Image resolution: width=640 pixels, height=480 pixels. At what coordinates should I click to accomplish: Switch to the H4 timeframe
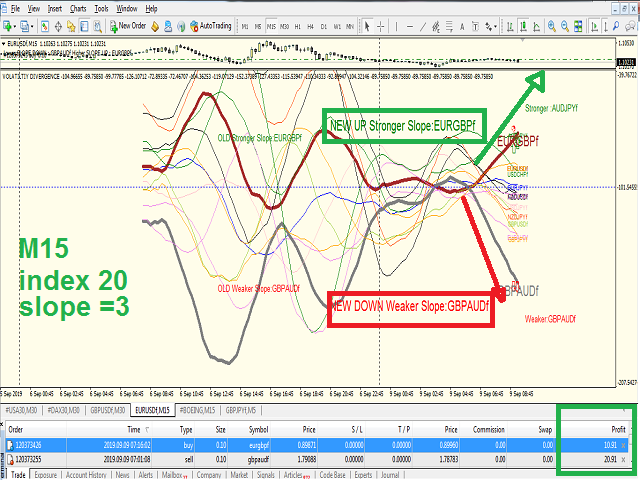pos(310,27)
